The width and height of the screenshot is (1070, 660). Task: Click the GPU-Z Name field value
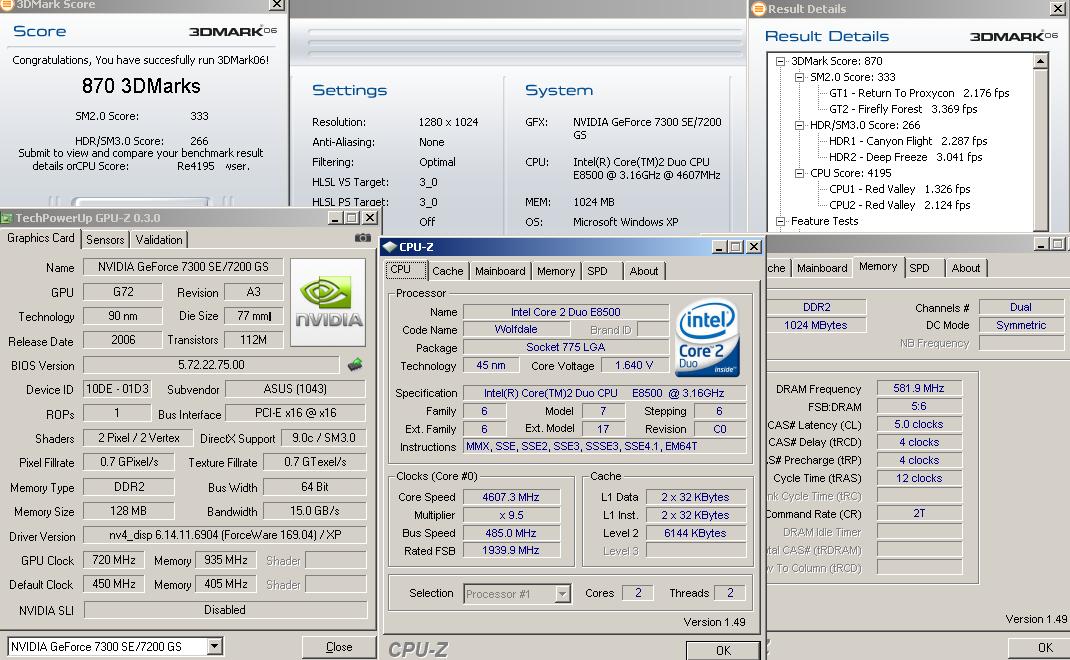(x=183, y=267)
